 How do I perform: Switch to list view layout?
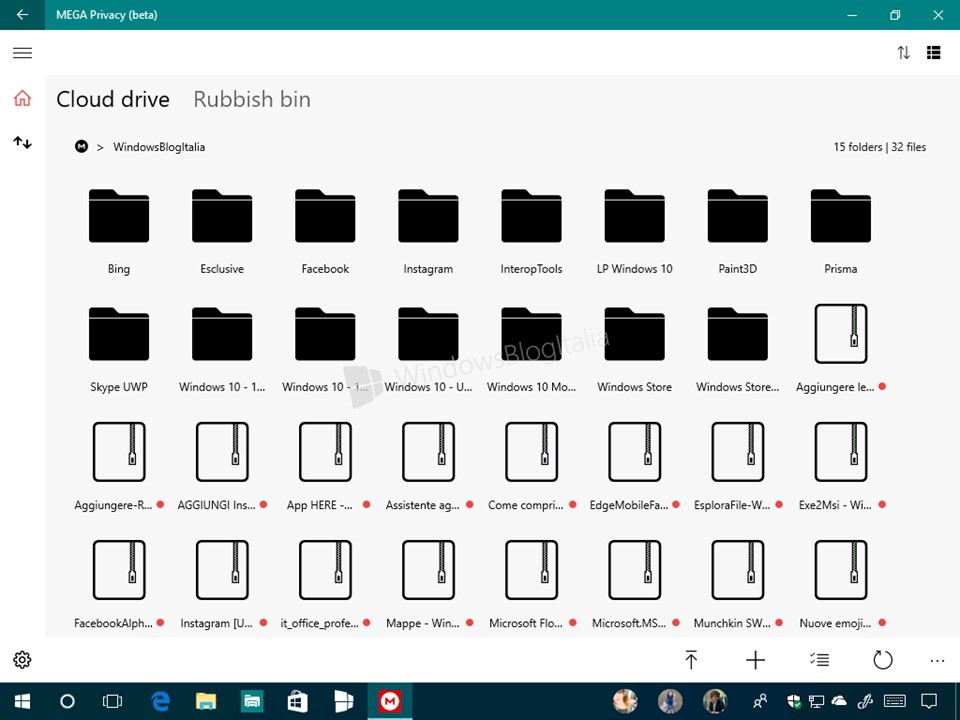coord(934,53)
